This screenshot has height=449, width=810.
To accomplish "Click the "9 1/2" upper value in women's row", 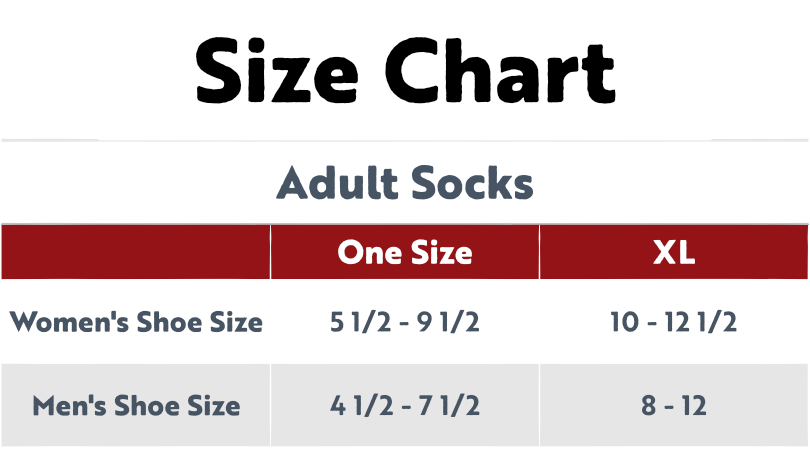I will pos(450,322).
